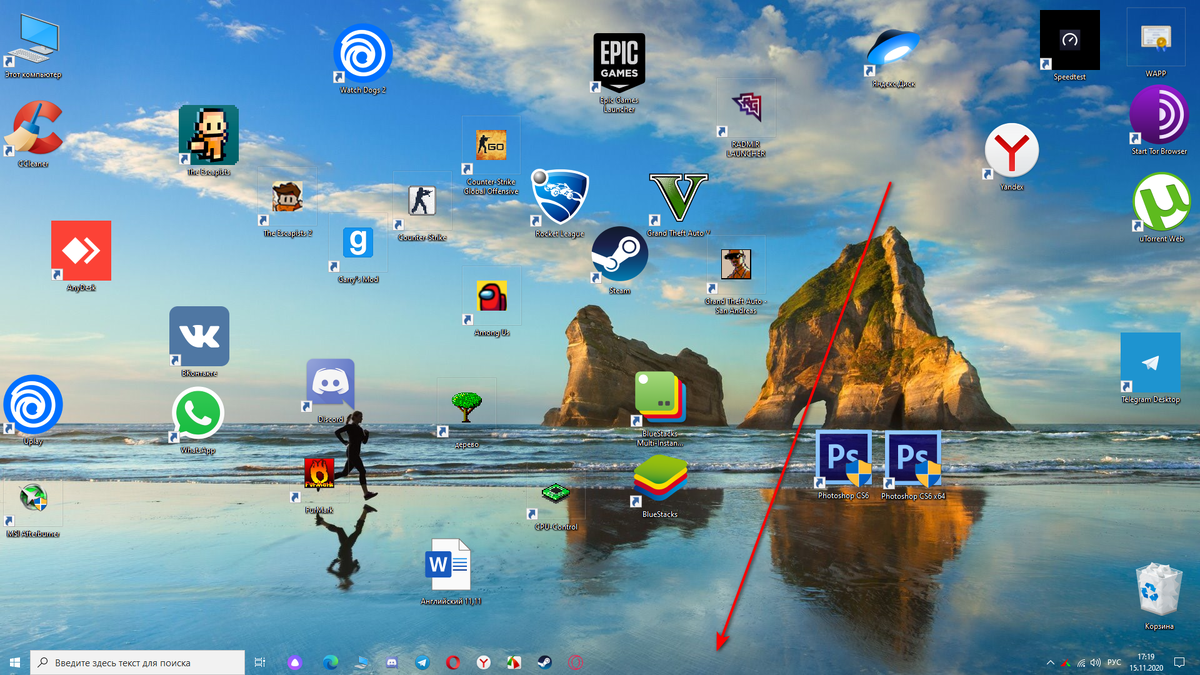The width and height of the screenshot is (1200, 675).
Task: Select the MSI Afterburner desktop icon
Action: tap(33, 508)
